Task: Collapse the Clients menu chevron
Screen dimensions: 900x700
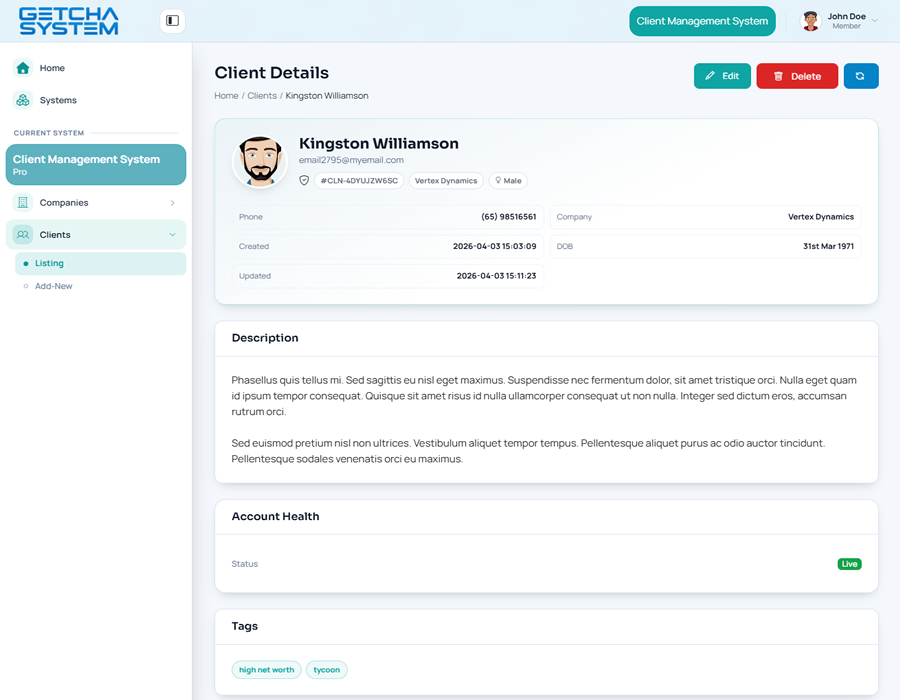Action: (172, 235)
